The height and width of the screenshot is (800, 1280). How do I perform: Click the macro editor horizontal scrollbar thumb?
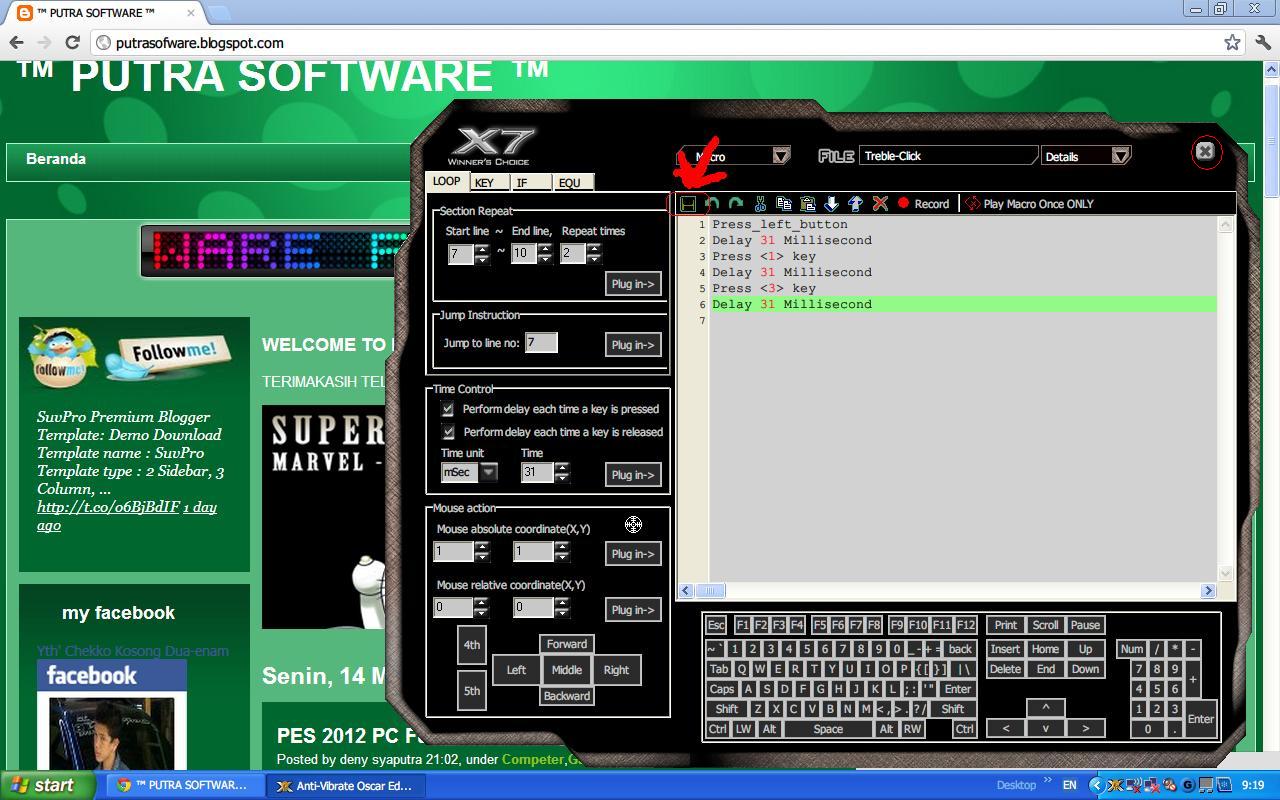[709, 591]
